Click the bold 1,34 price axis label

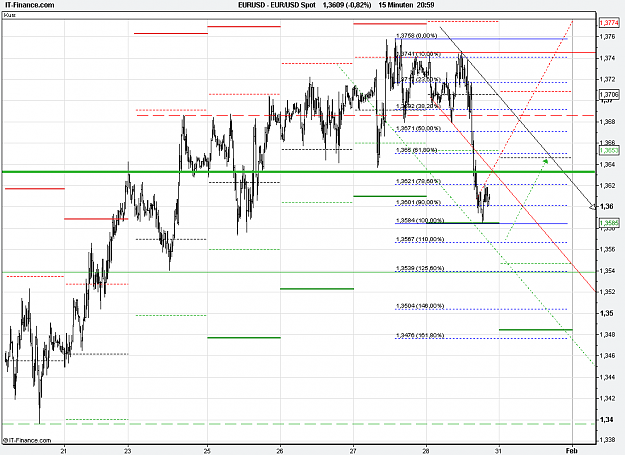(606, 420)
